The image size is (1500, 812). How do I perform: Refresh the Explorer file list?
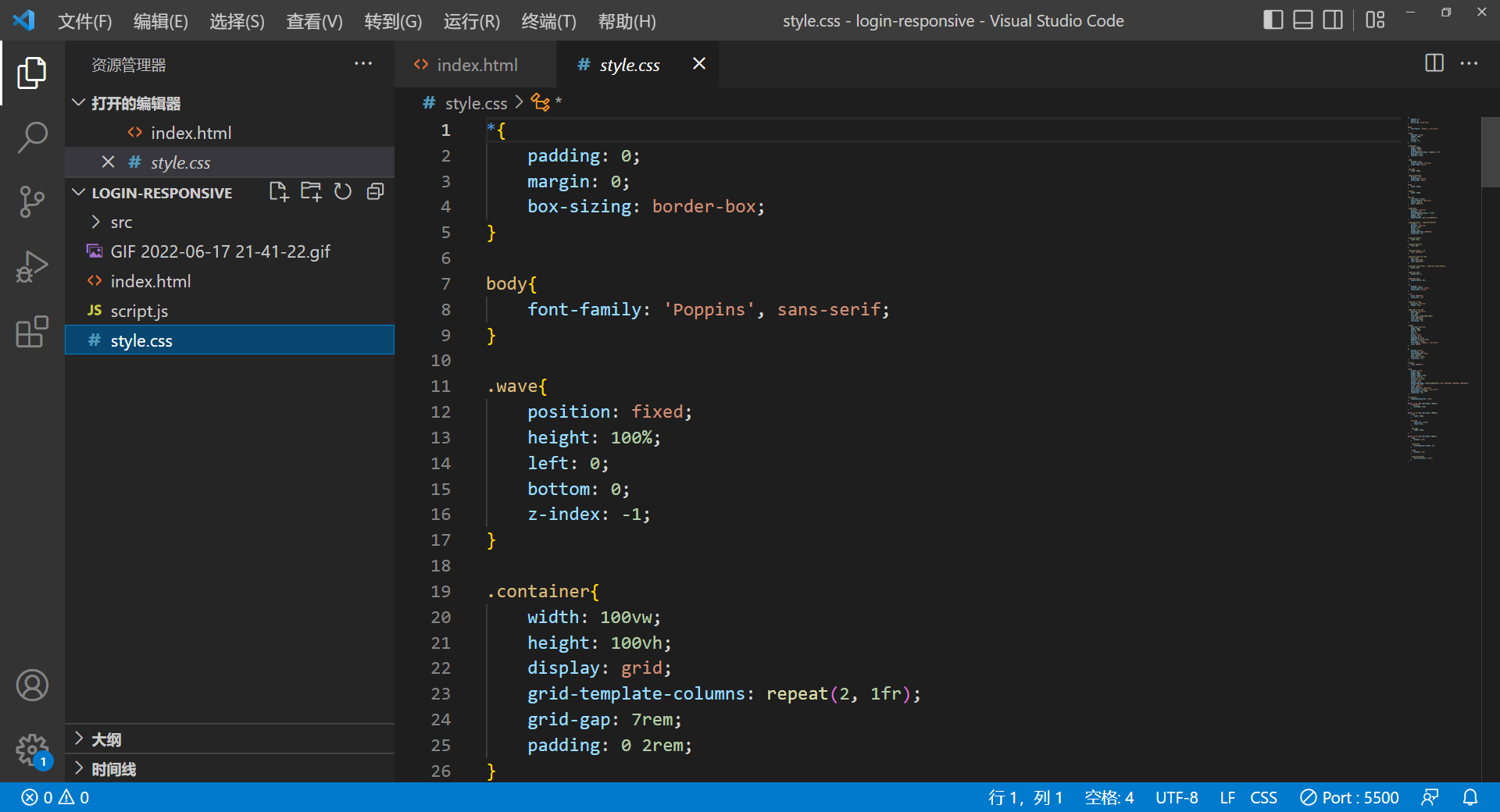[x=342, y=191]
